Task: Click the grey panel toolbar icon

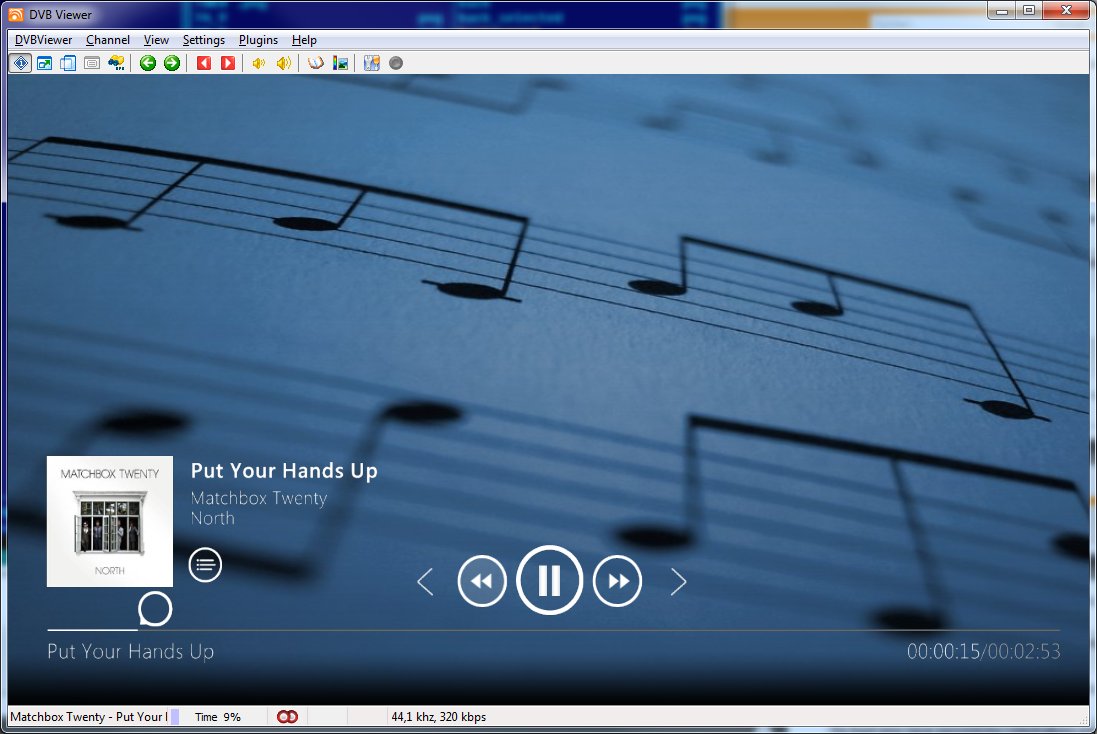Action: pos(92,64)
